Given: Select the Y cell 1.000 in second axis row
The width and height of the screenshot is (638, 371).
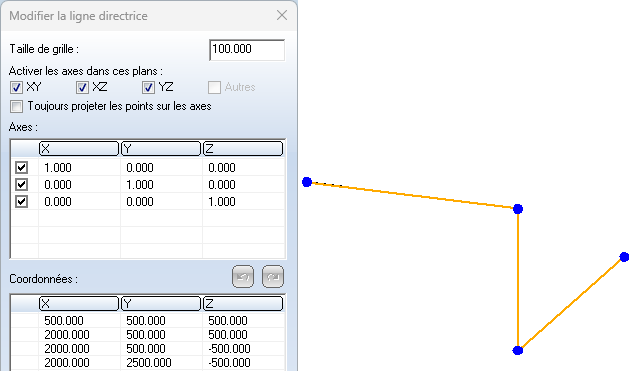Looking at the screenshot, I should point(162,185).
